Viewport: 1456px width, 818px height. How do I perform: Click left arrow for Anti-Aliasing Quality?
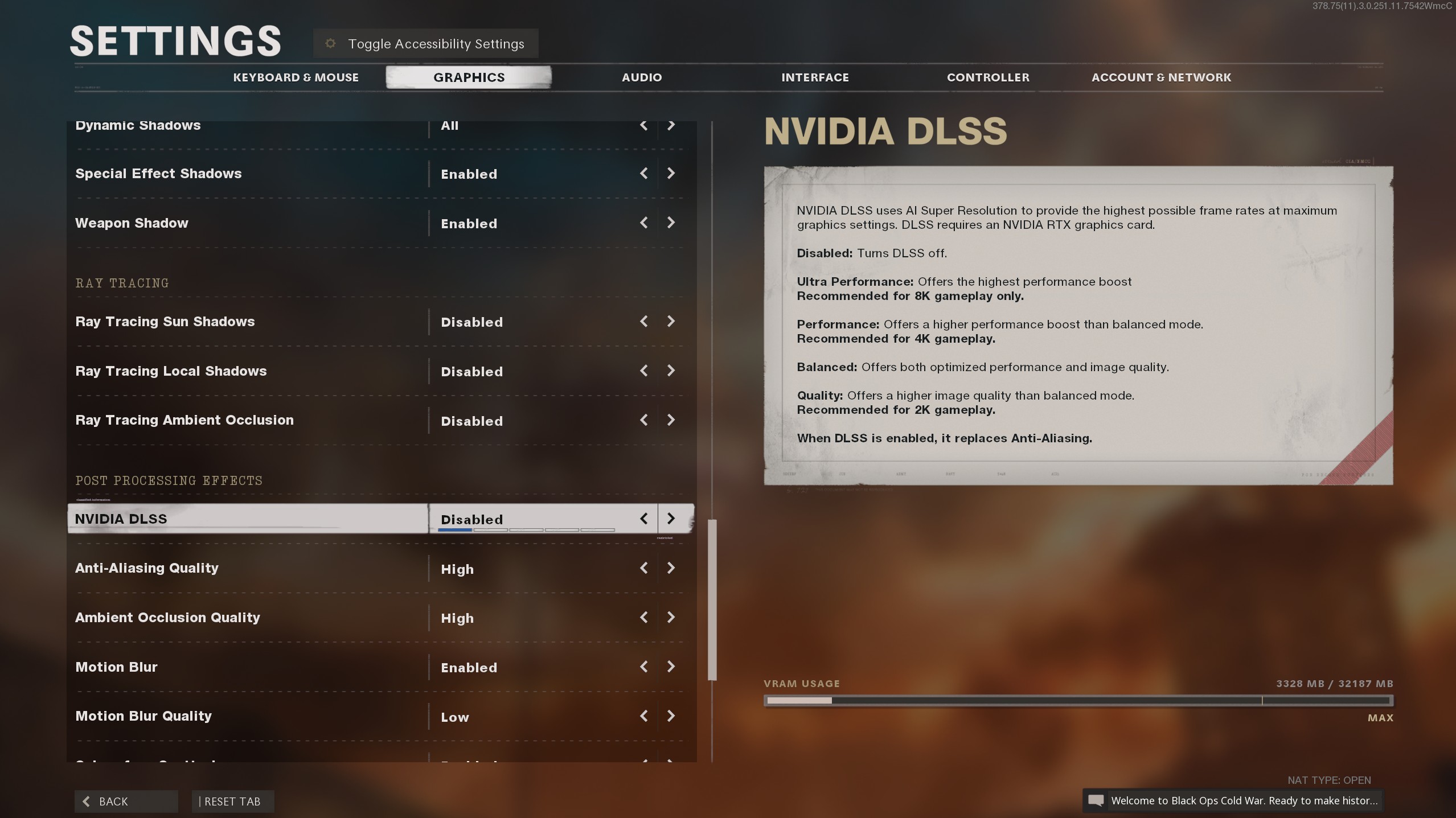(x=643, y=568)
